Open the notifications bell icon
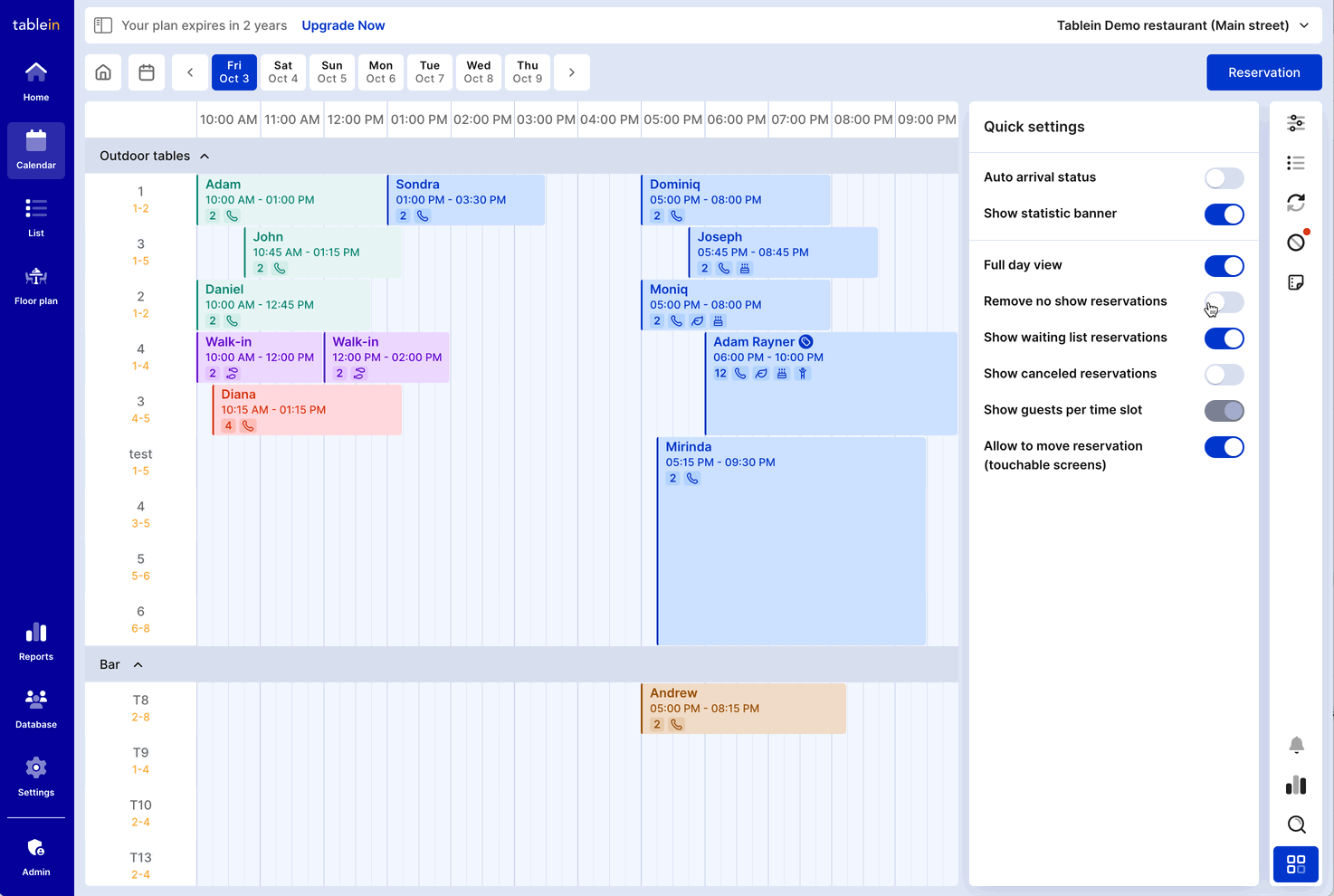The width and height of the screenshot is (1334, 896). (1296, 745)
